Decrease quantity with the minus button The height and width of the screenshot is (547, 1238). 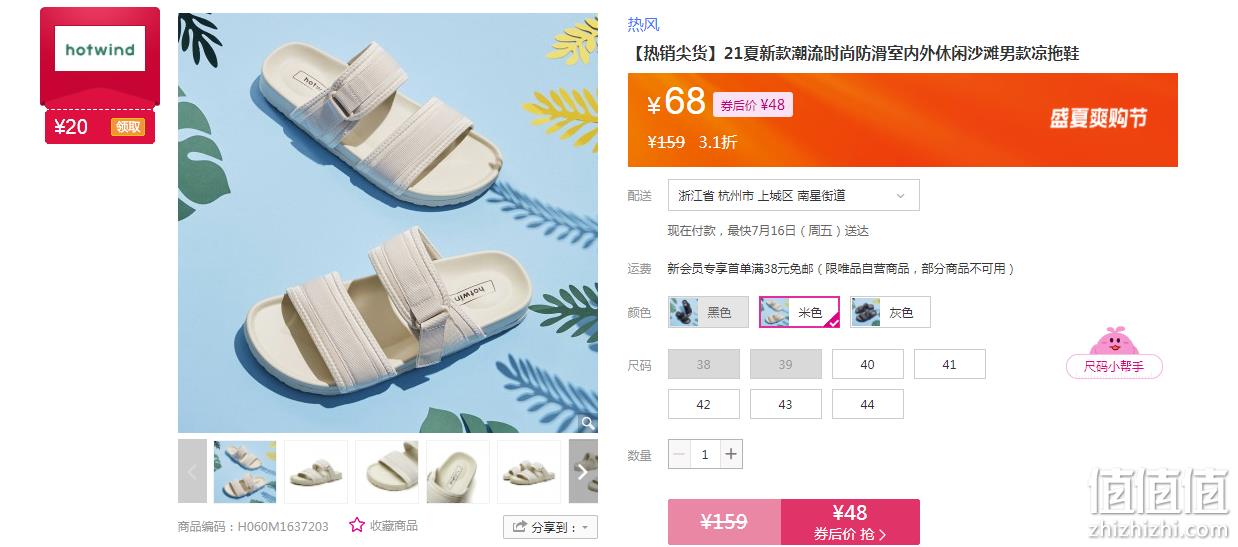(x=680, y=454)
